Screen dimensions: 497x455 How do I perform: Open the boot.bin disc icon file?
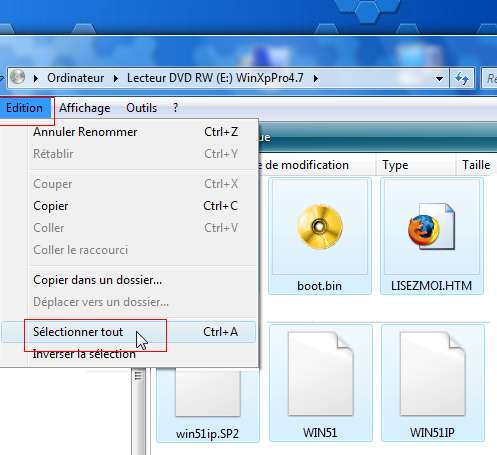(320, 236)
